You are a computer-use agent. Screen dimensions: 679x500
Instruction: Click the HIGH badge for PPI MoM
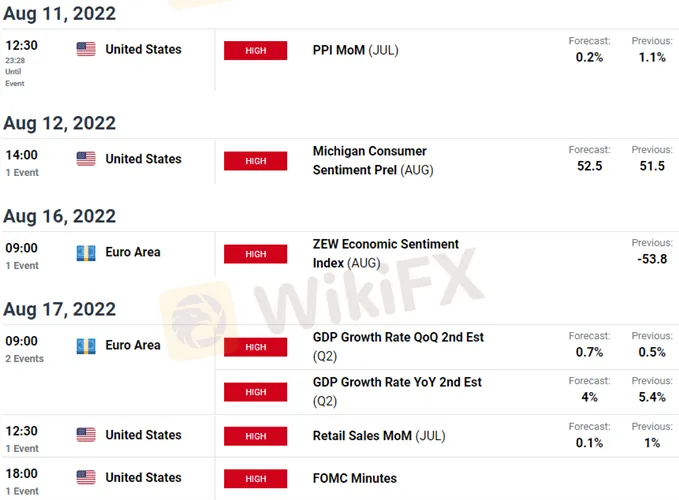coord(255,51)
